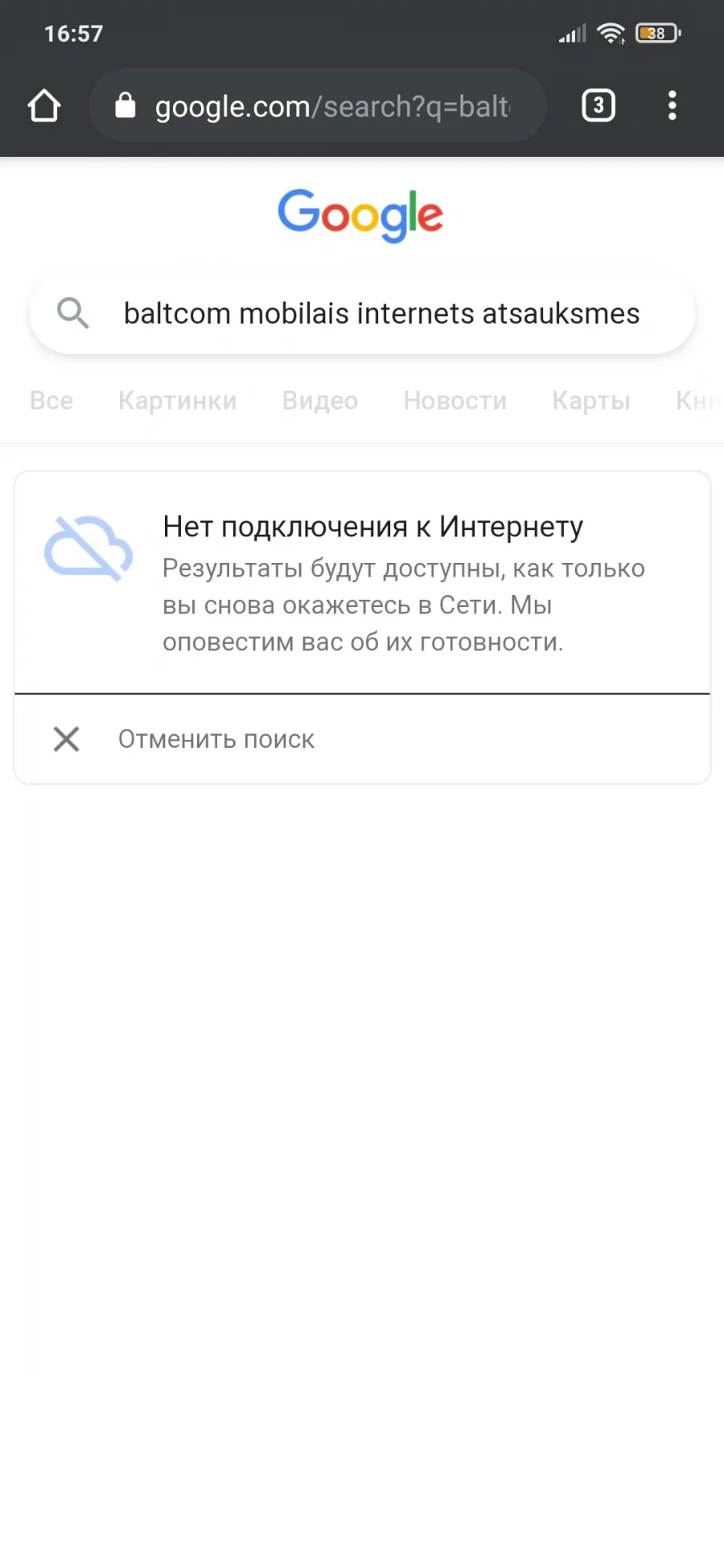Screen dimensions: 724x1568
Task: Tap the battery indicator showing 38
Action: tap(658, 33)
